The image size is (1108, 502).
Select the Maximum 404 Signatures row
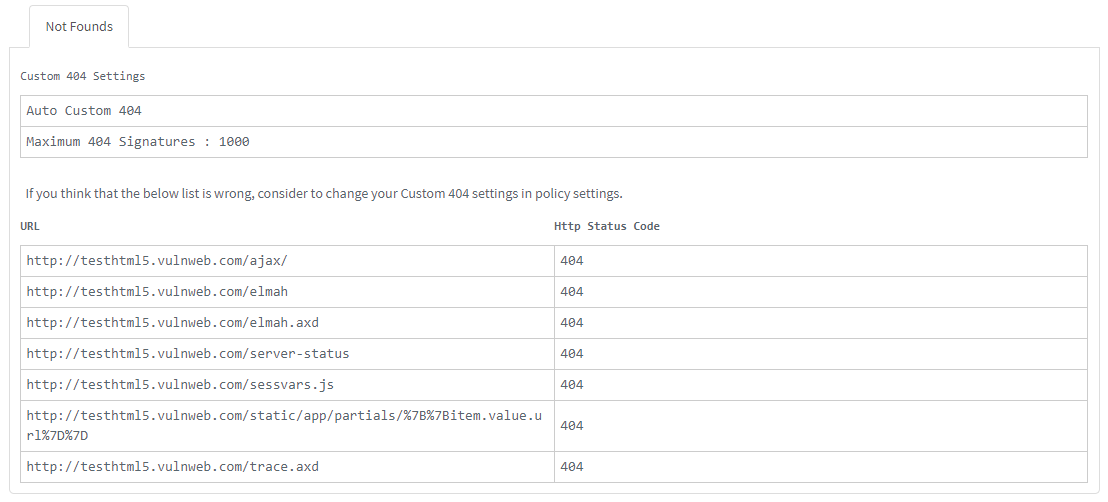click(x=138, y=142)
